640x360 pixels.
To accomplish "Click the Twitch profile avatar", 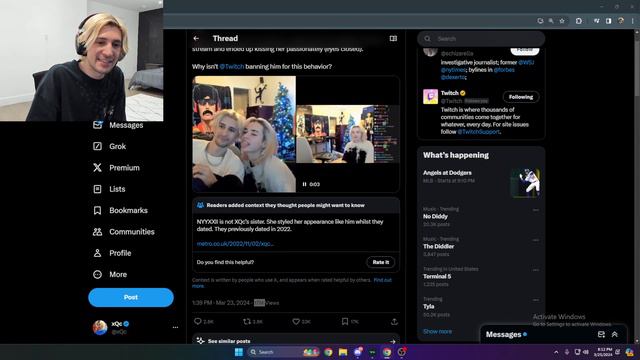I will click(x=430, y=97).
